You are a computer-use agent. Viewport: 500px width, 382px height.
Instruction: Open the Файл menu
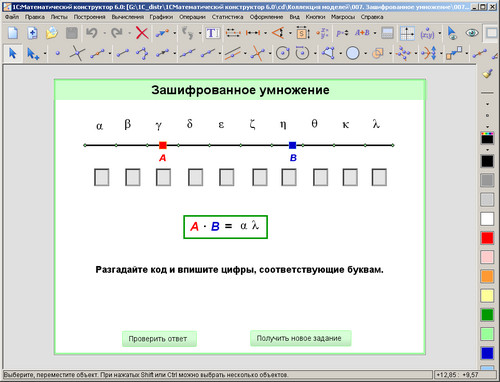tap(12, 17)
